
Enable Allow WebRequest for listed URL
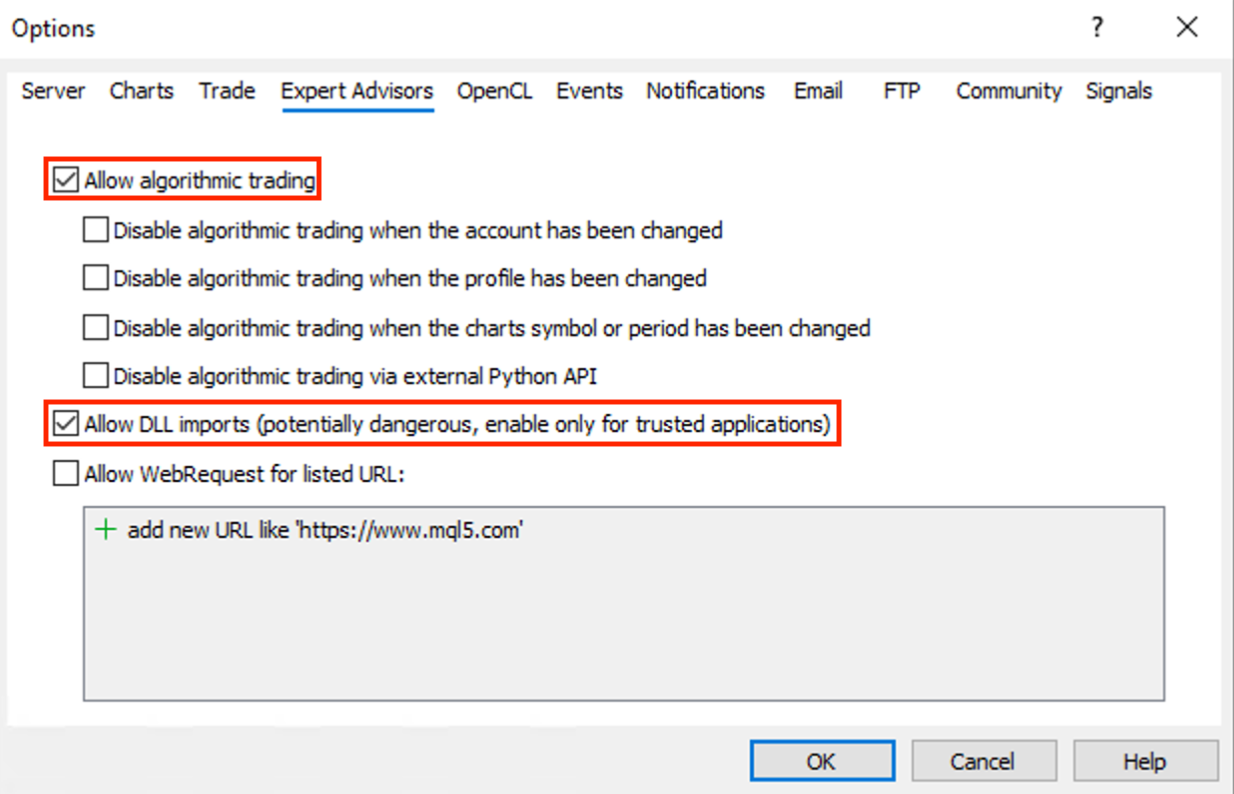click(x=66, y=473)
